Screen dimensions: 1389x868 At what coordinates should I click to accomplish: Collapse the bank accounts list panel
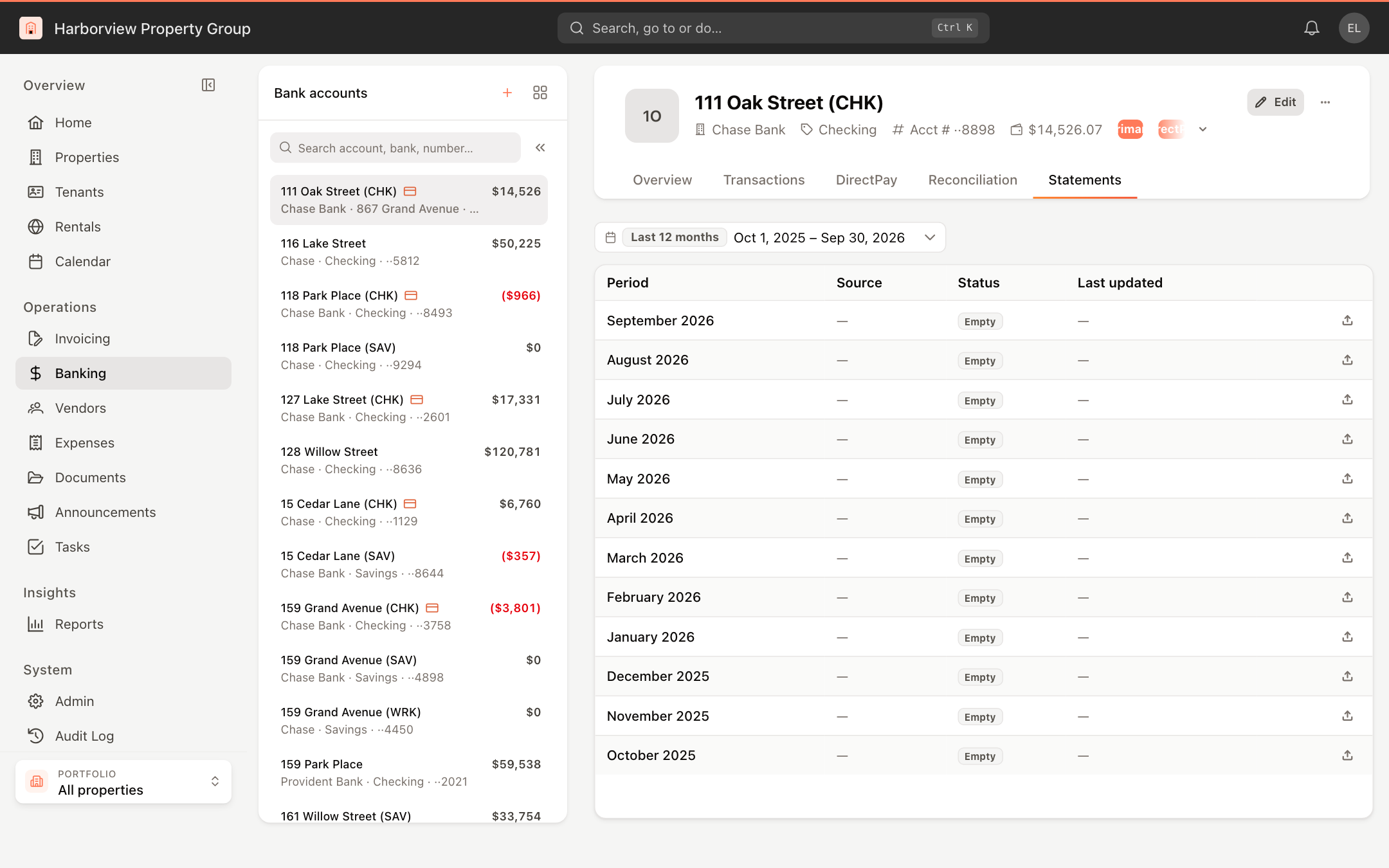point(540,148)
